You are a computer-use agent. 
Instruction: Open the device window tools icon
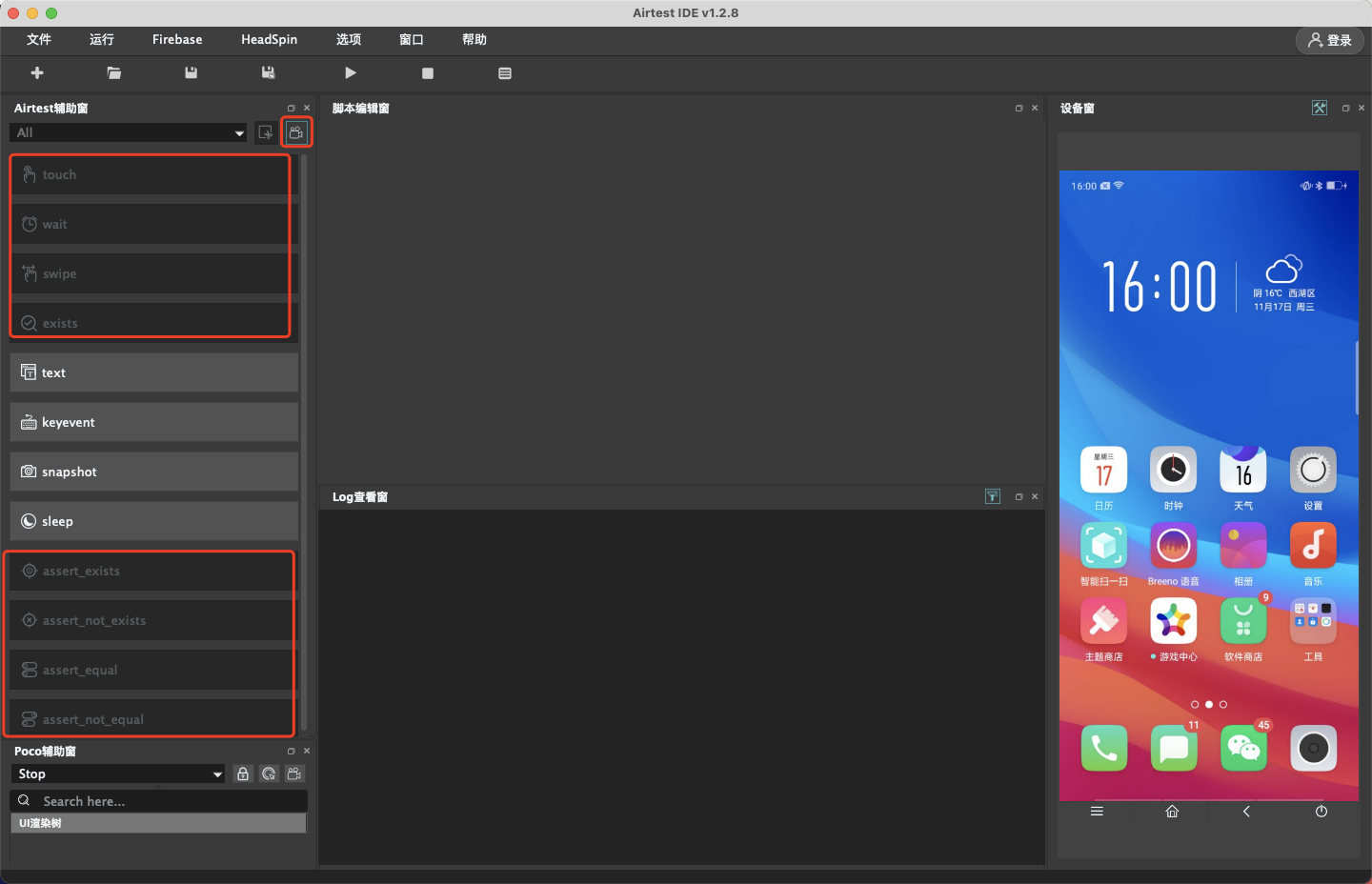tap(1320, 108)
